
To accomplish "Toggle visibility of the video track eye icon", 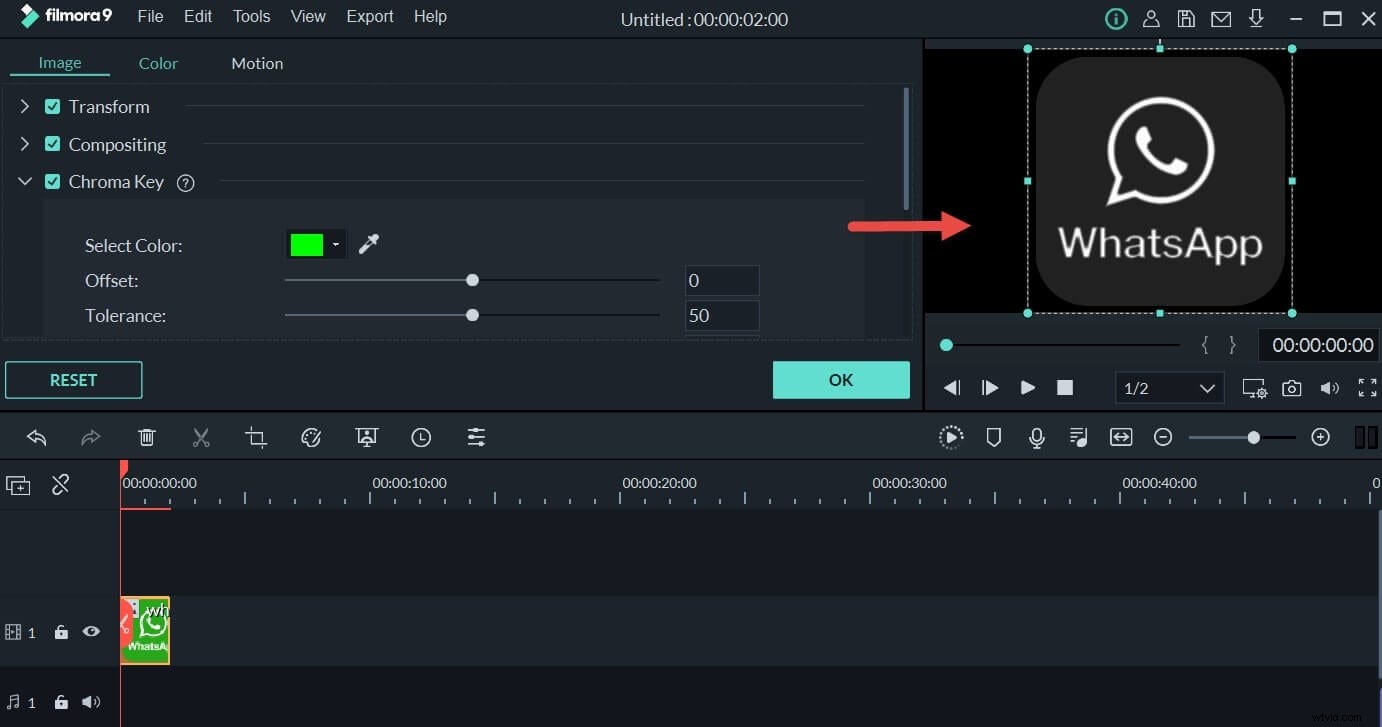I will coord(91,631).
